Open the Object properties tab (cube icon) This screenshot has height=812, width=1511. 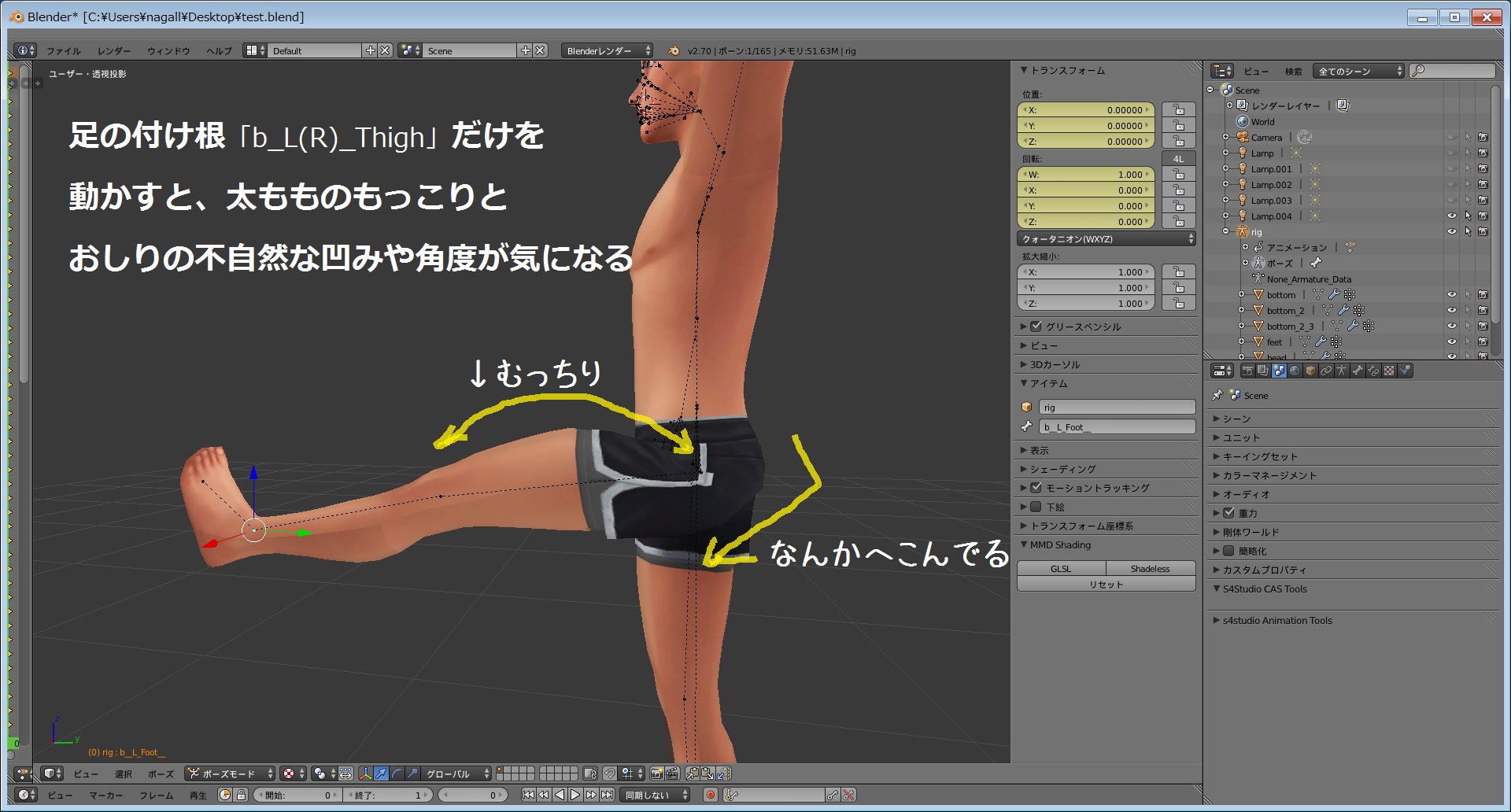coord(1310,371)
